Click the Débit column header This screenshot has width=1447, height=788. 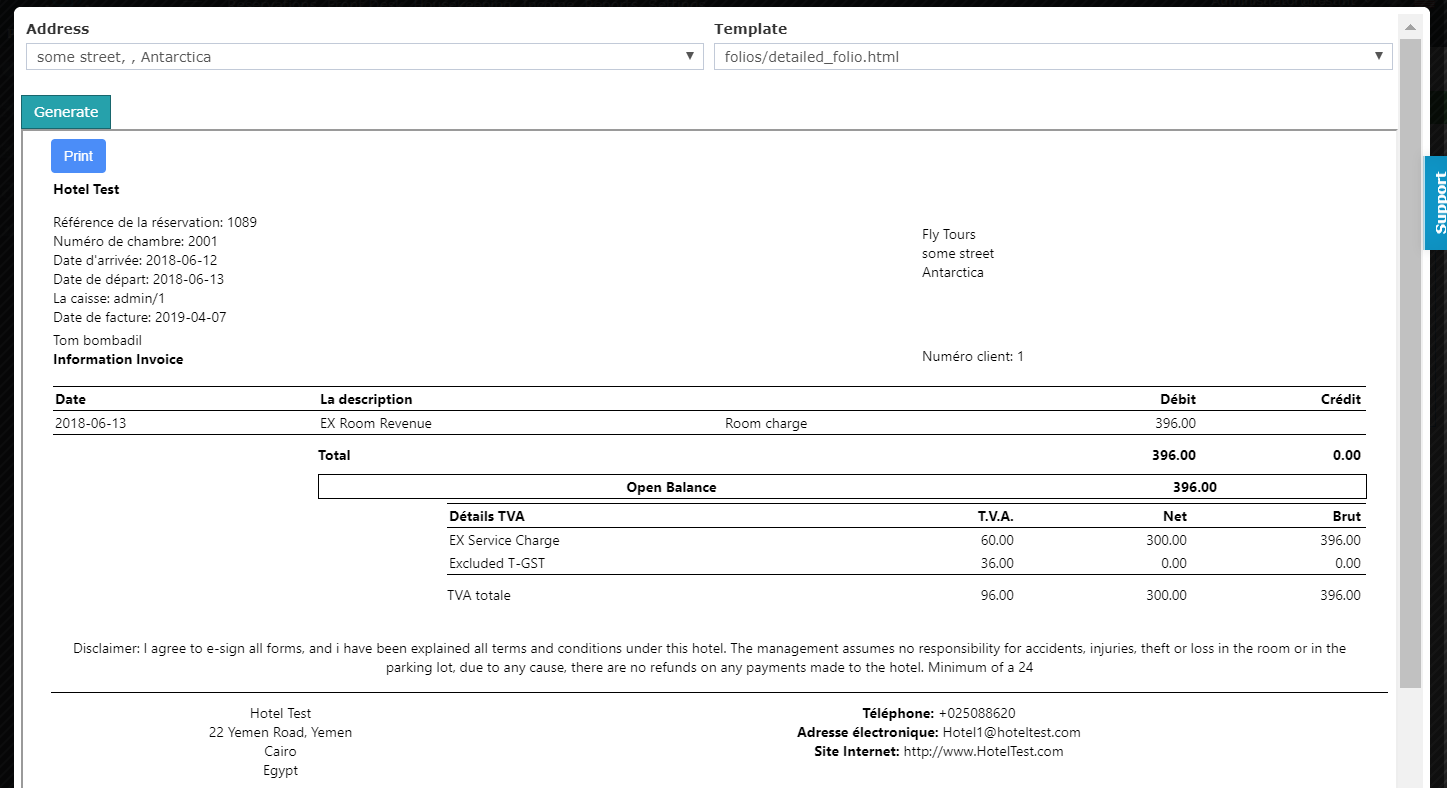pyautogui.click(x=1178, y=399)
